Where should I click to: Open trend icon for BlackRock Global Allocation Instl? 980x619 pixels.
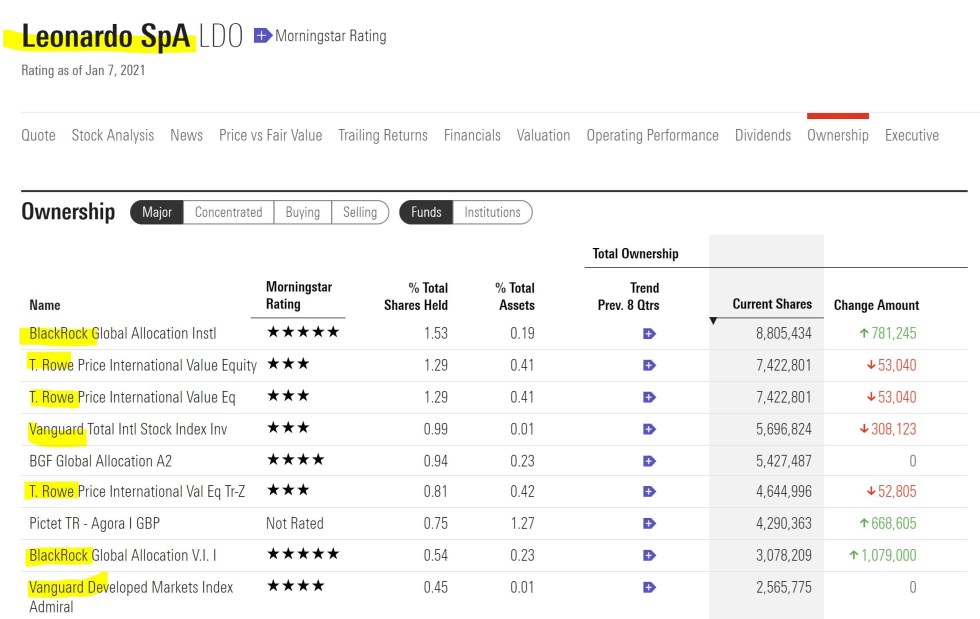tap(649, 334)
